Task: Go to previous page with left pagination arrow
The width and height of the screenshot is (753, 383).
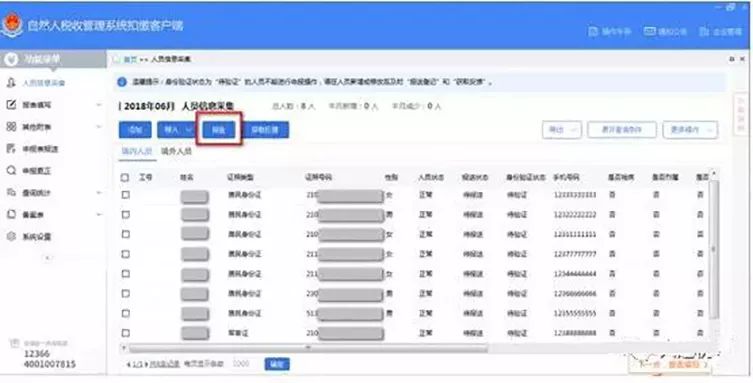Action: pyautogui.click(x=128, y=365)
